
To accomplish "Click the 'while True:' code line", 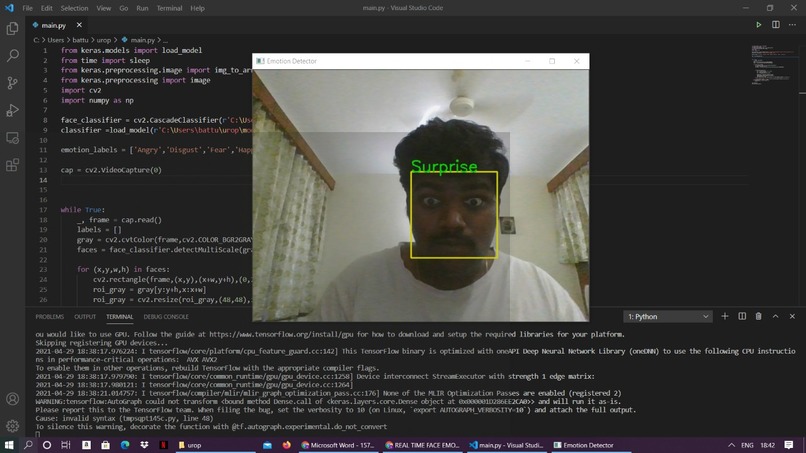I will 83,210.
